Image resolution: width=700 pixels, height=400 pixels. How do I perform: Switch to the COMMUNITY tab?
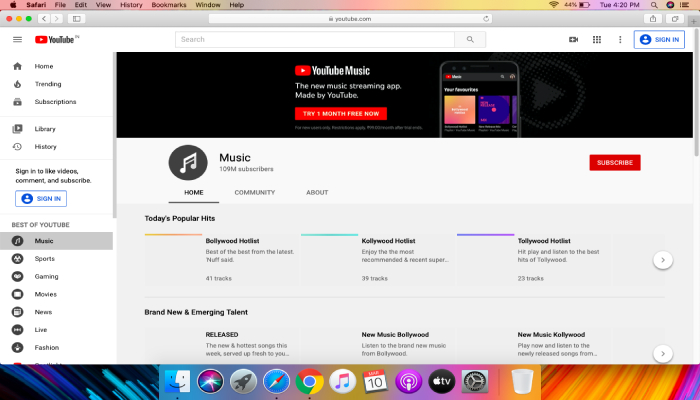coord(255,192)
